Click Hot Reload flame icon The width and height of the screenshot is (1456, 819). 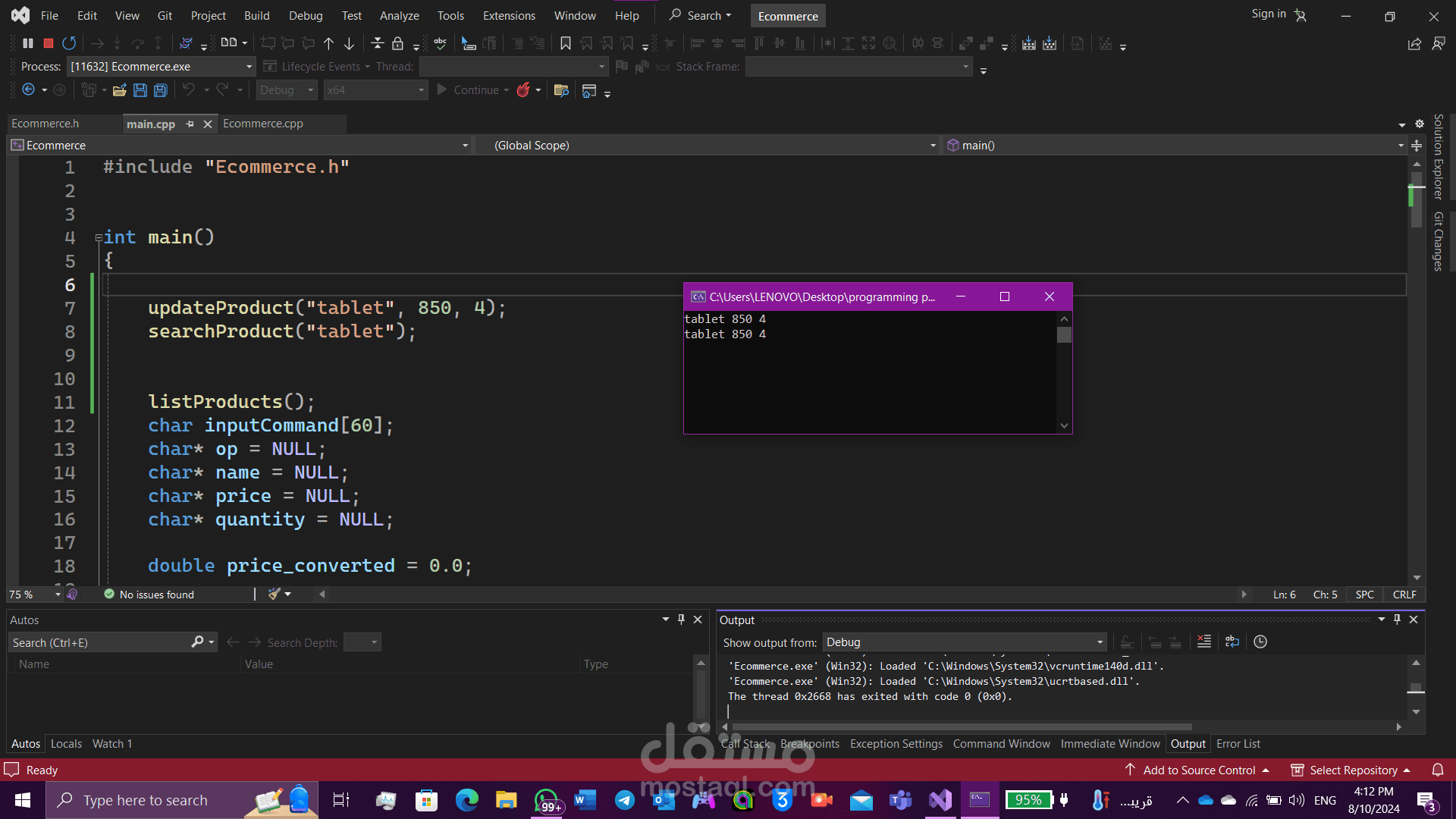point(523,90)
